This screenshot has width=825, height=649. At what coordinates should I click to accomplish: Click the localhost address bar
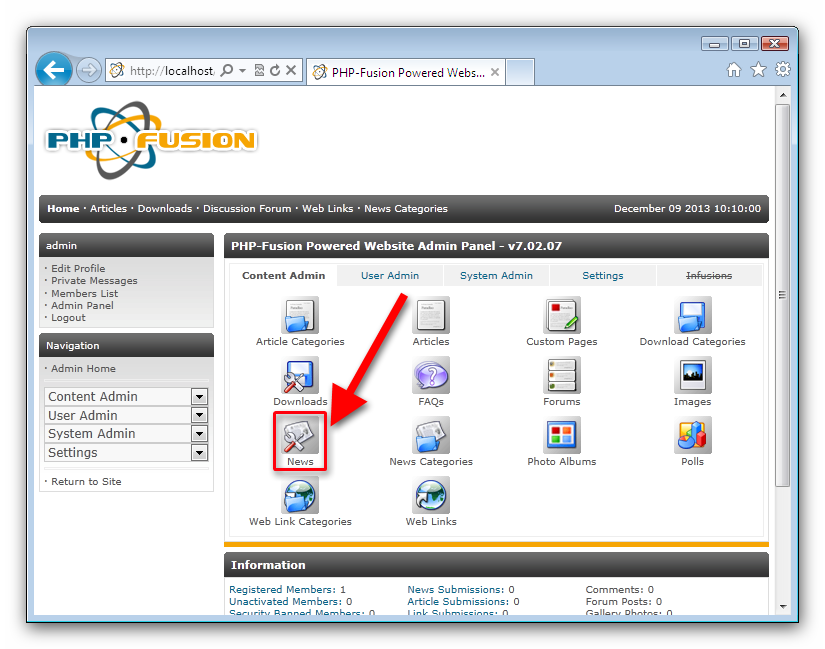pos(170,71)
